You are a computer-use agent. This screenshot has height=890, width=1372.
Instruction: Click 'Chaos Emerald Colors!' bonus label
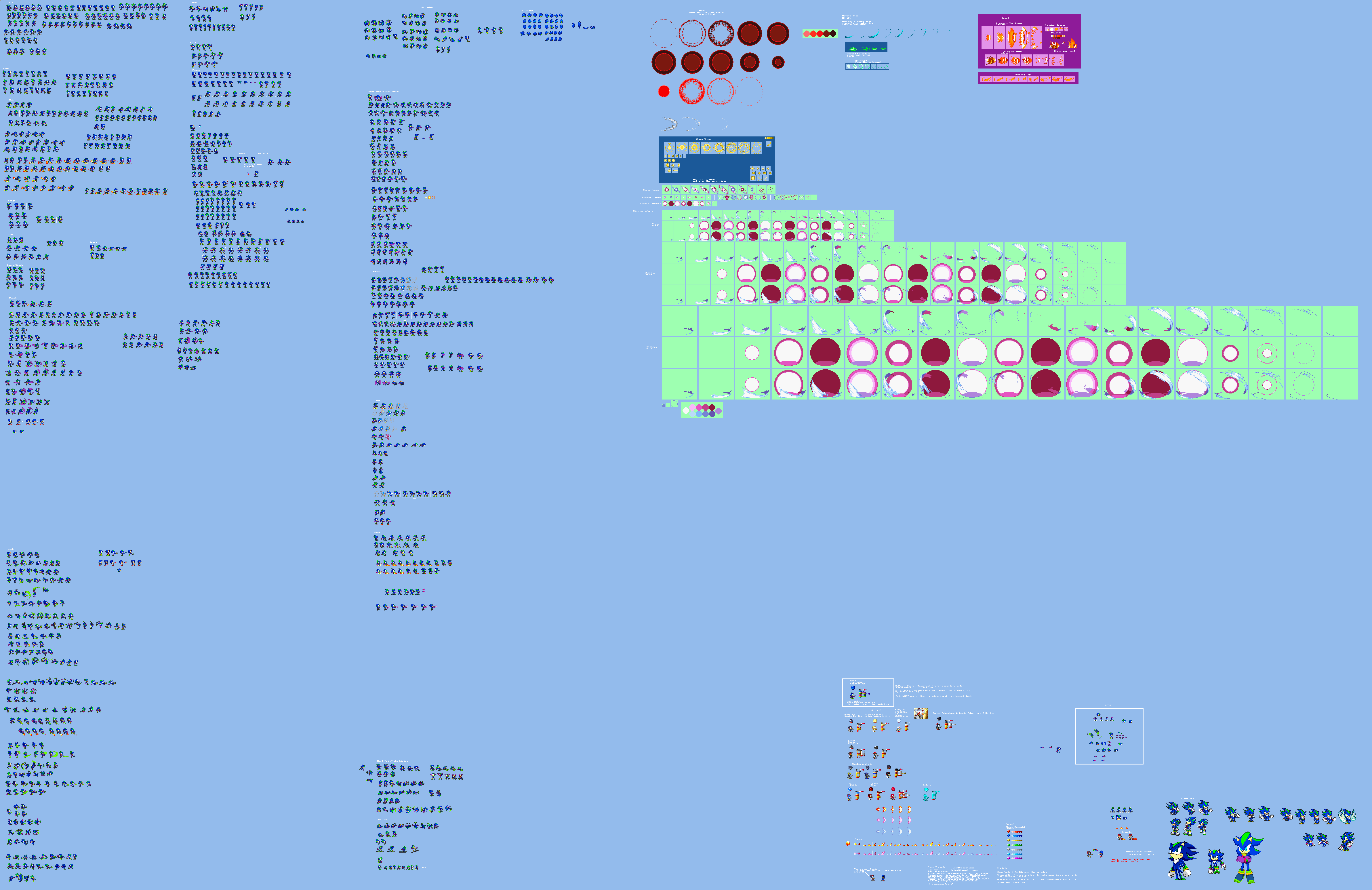[x=1015, y=828]
